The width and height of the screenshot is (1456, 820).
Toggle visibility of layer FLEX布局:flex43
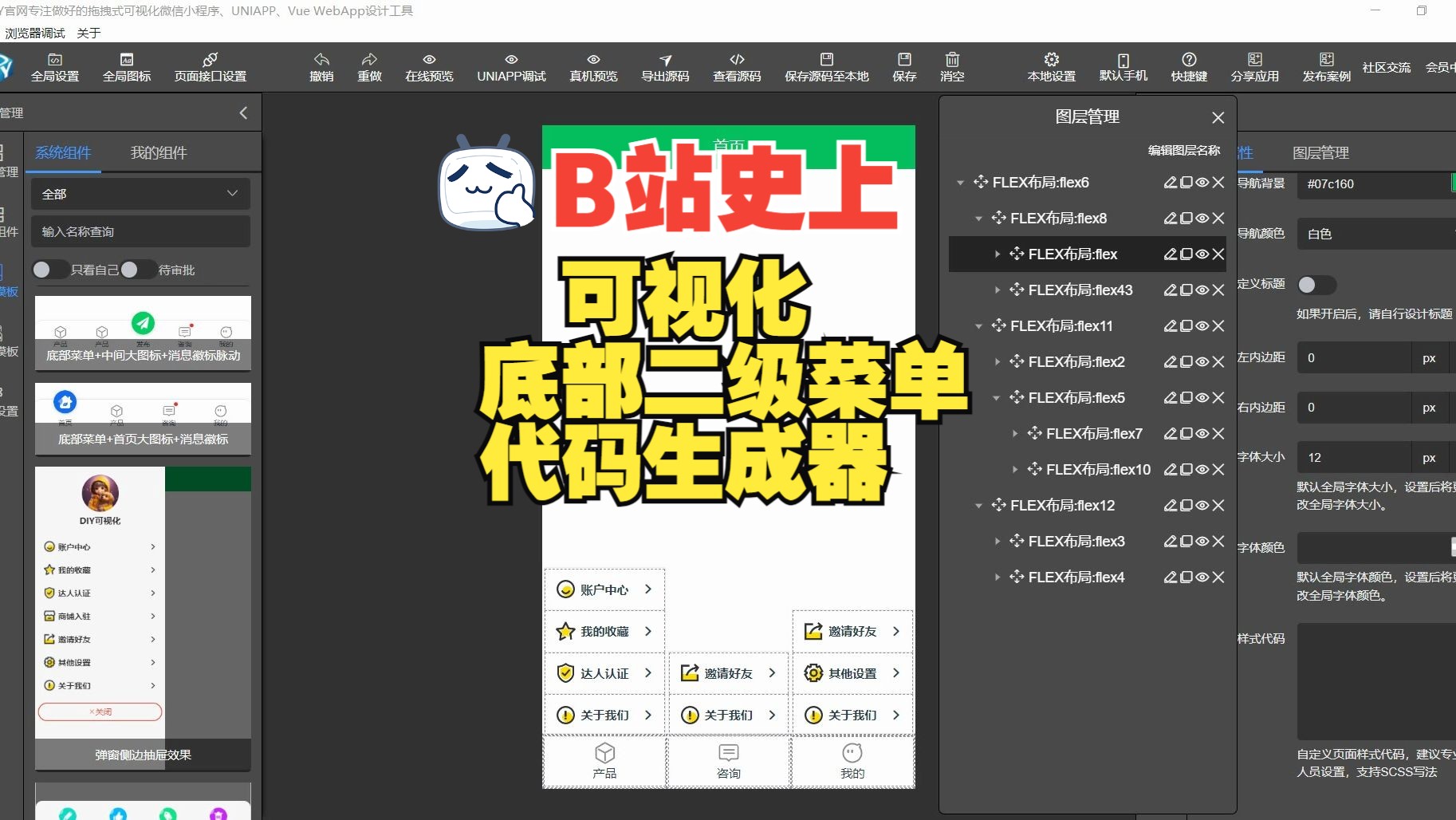[1201, 290]
